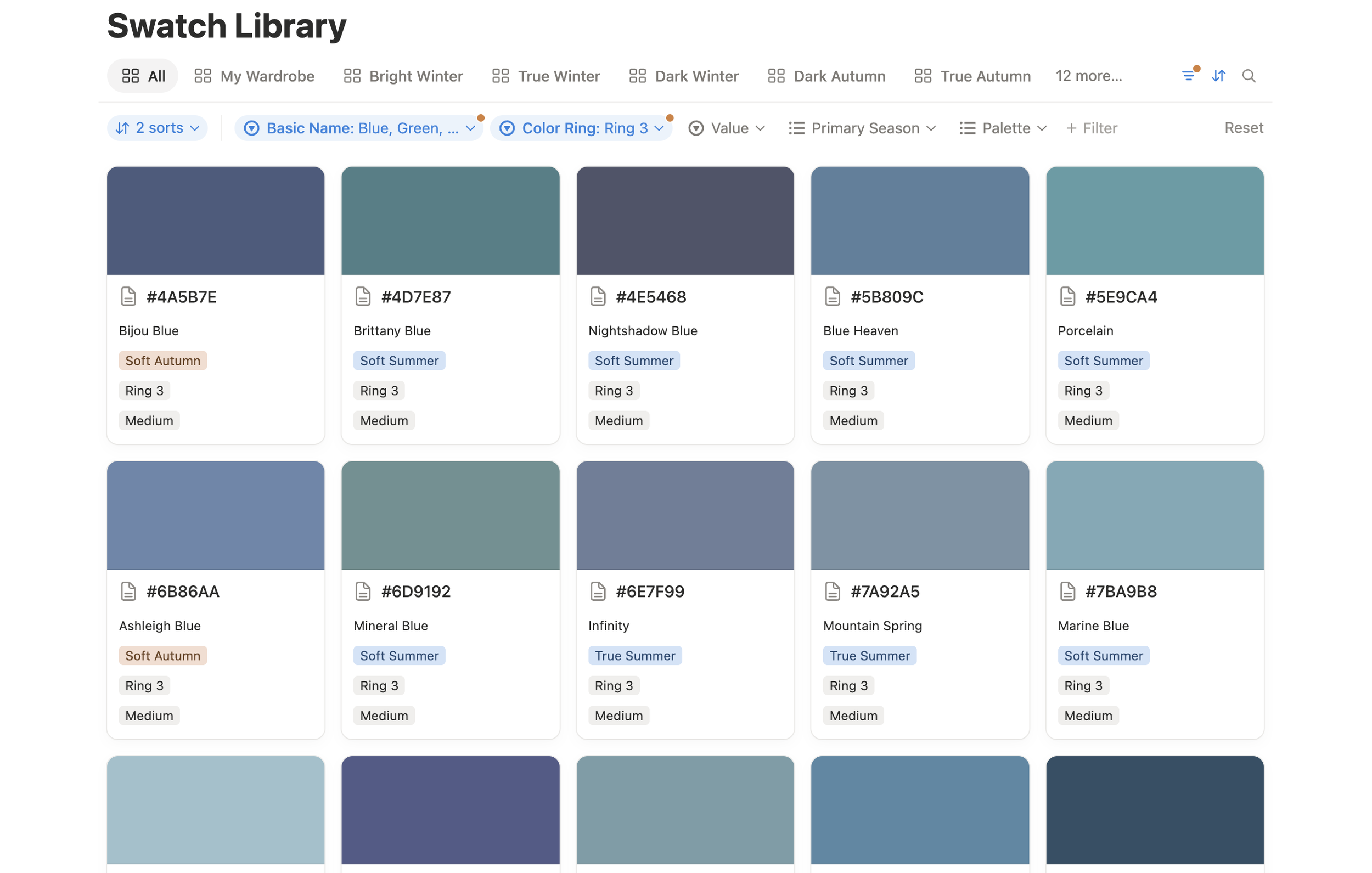Click the page icon beside #5E9CA4
This screenshot has width=1372, height=873.
[x=1067, y=297]
